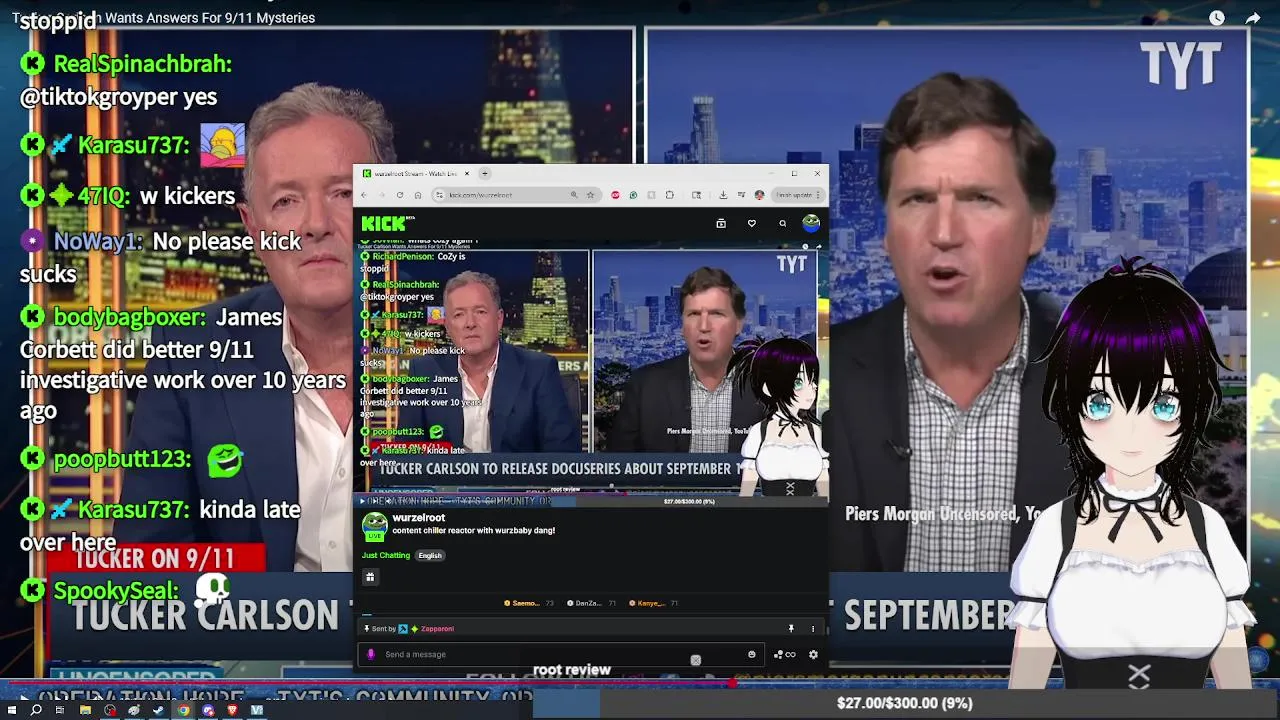The height and width of the screenshot is (720, 1280).
Task: Open File Explorer from the taskbar
Action: 85,710
